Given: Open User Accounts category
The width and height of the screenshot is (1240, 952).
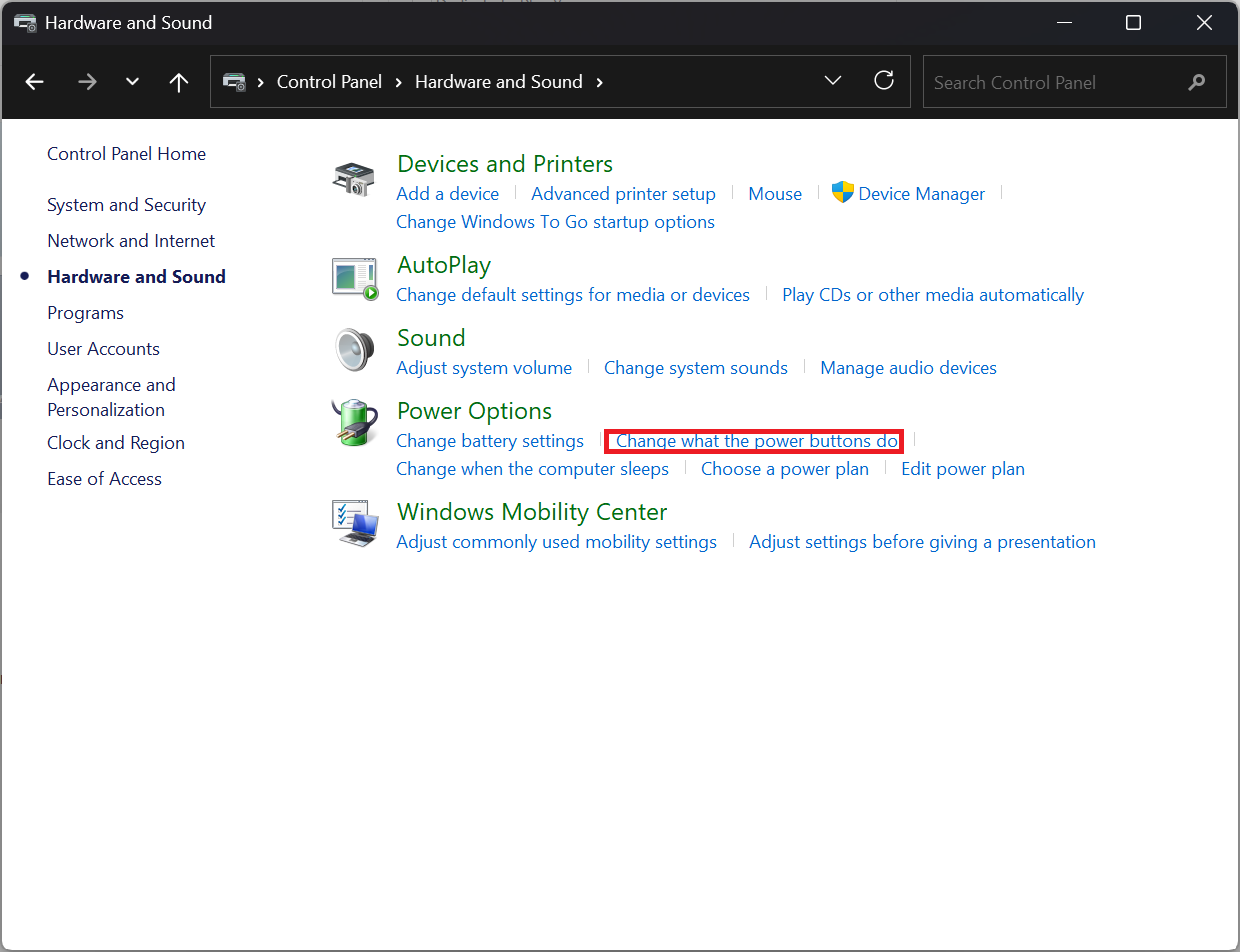Looking at the screenshot, I should point(103,349).
